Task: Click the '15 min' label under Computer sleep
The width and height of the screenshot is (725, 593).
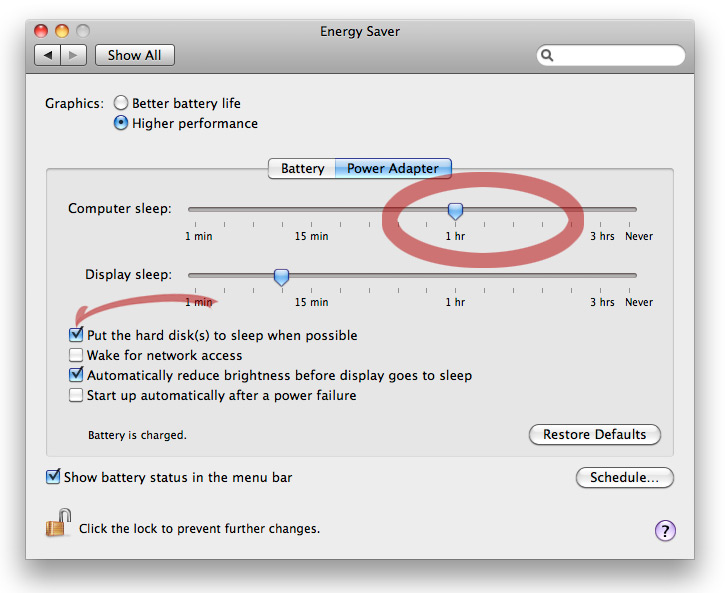Action: [312, 236]
